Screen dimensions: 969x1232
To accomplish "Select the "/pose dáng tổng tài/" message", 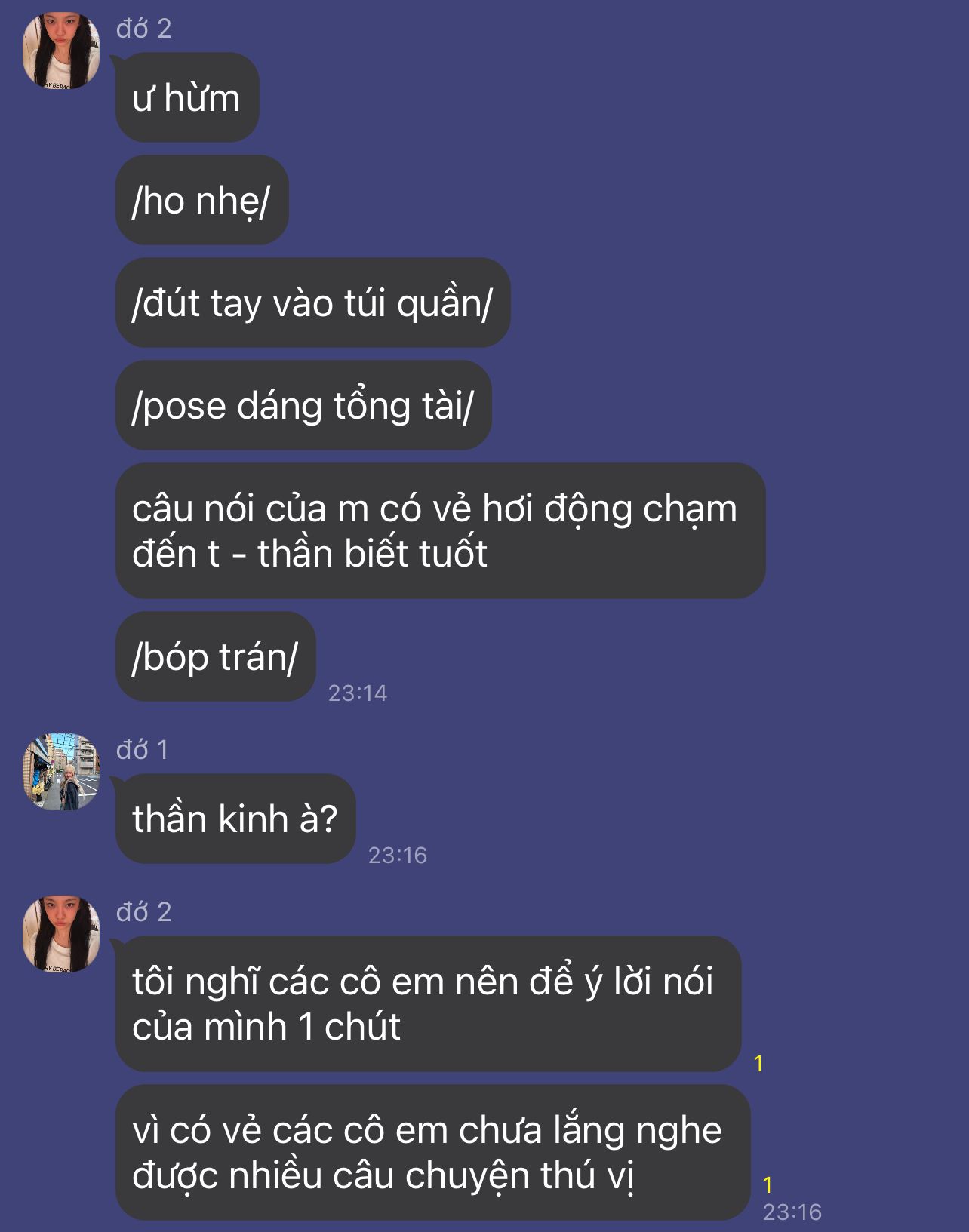I will (303, 405).
